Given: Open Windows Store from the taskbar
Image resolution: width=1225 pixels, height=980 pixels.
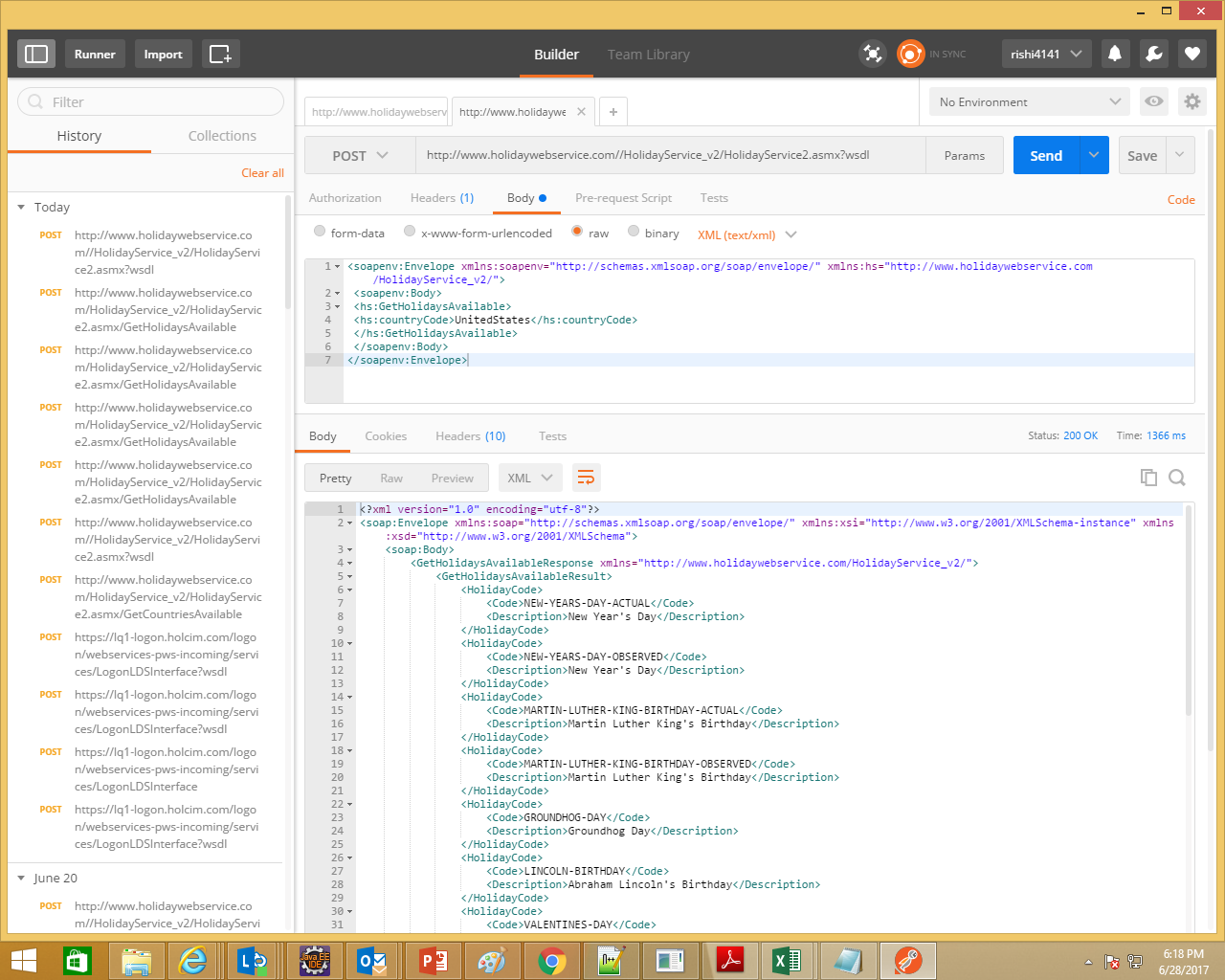Looking at the screenshot, I should tap(77, 961).
